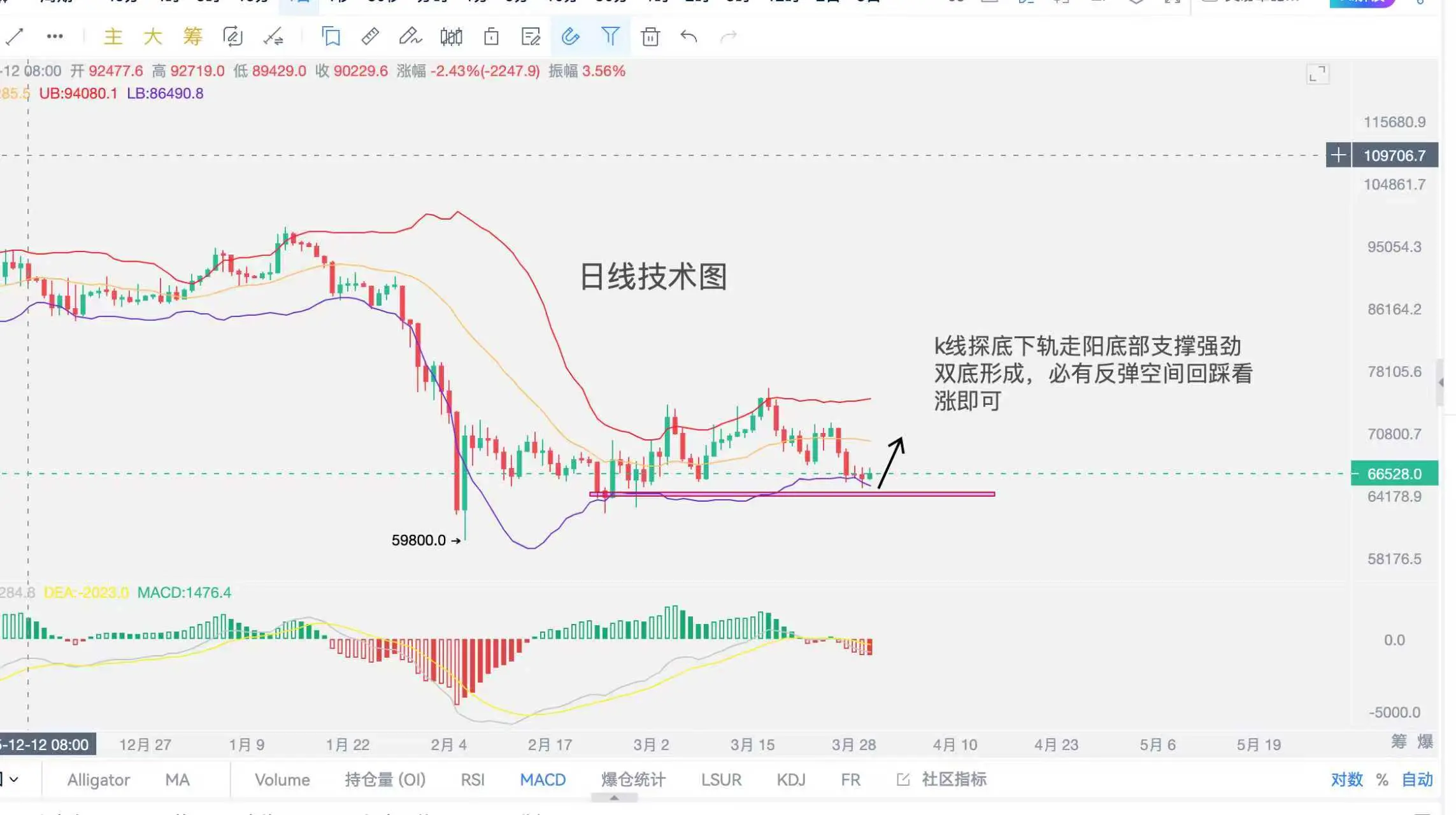The image size is (1456, 815).
Task: Click the 爆仓统计 indicator button
Action: pyautogui.click(x=632, y=779)
